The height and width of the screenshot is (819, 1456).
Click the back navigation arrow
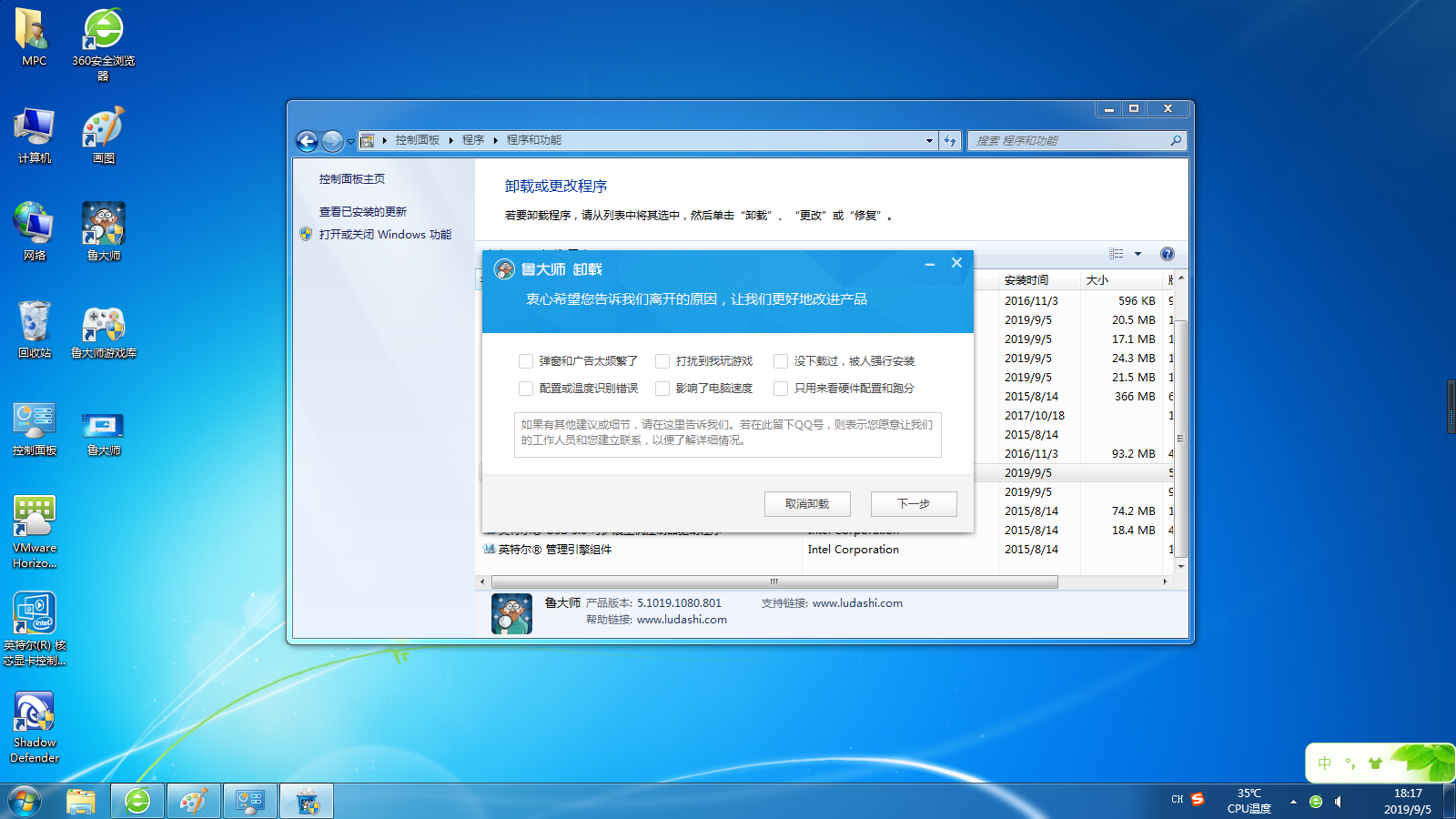pos(308,141)
